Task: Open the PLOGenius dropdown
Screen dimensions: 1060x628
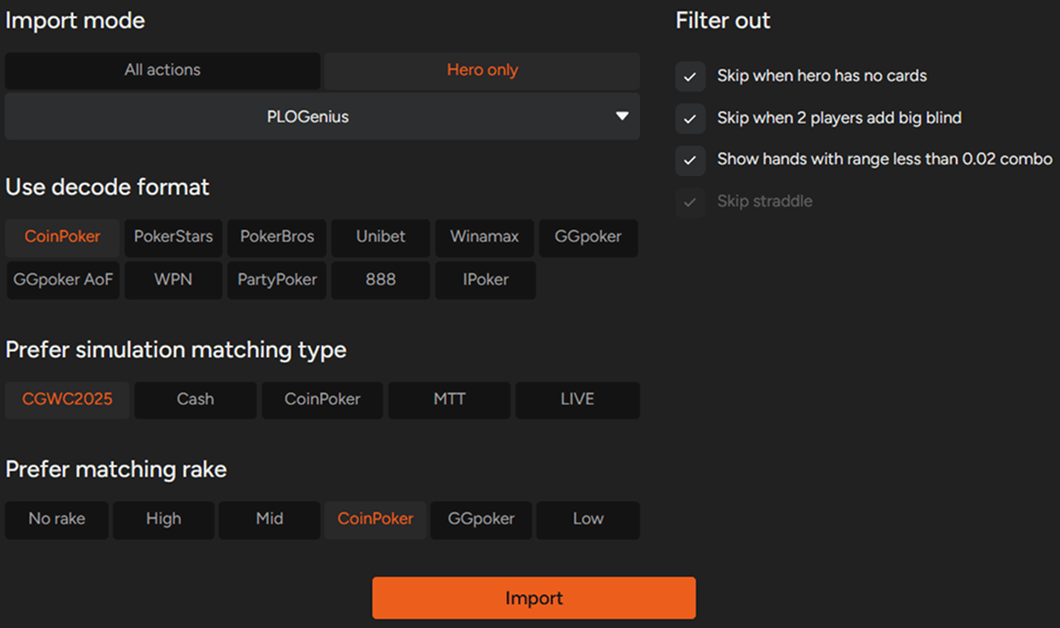Action: 322,117
